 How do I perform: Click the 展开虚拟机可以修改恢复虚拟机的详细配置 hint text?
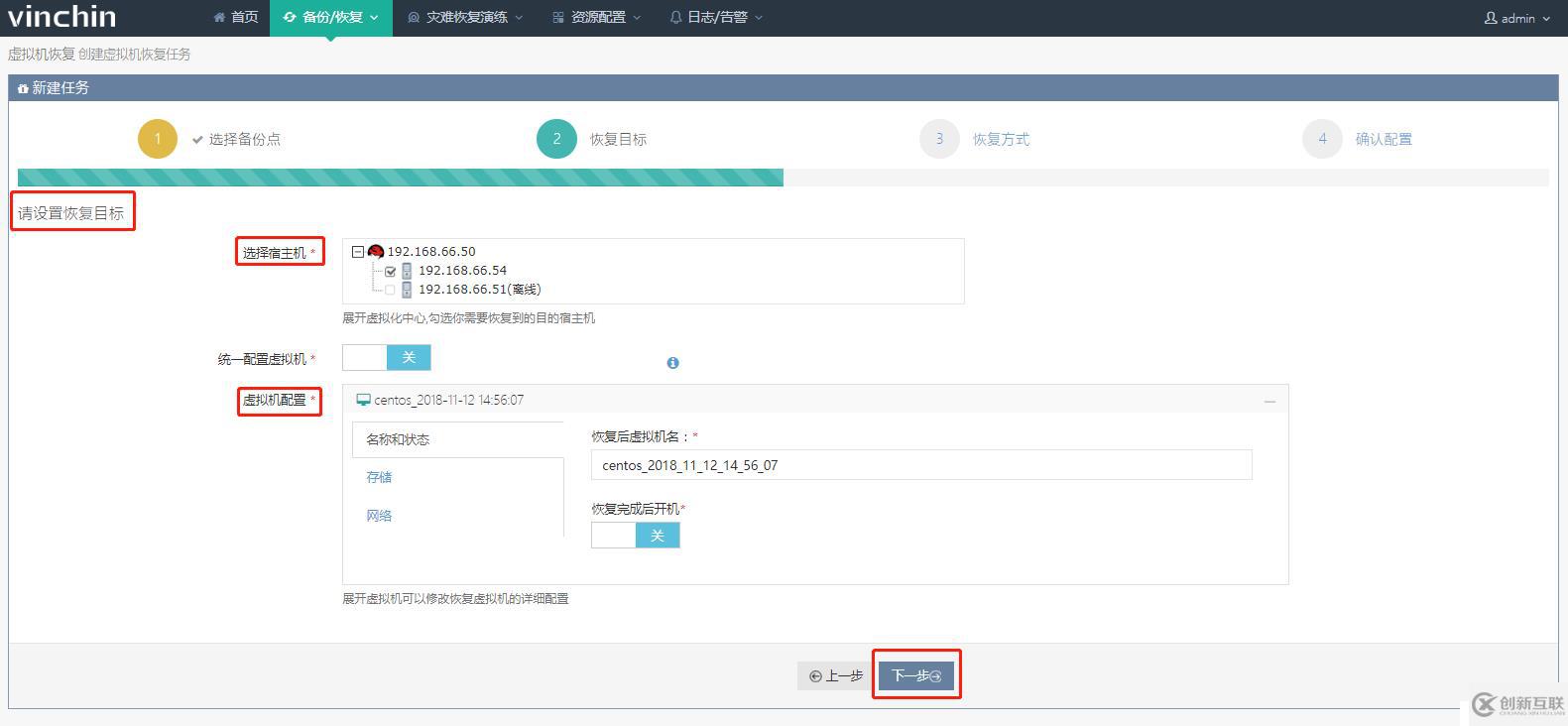pyautogui.click(x=455, y=598)
